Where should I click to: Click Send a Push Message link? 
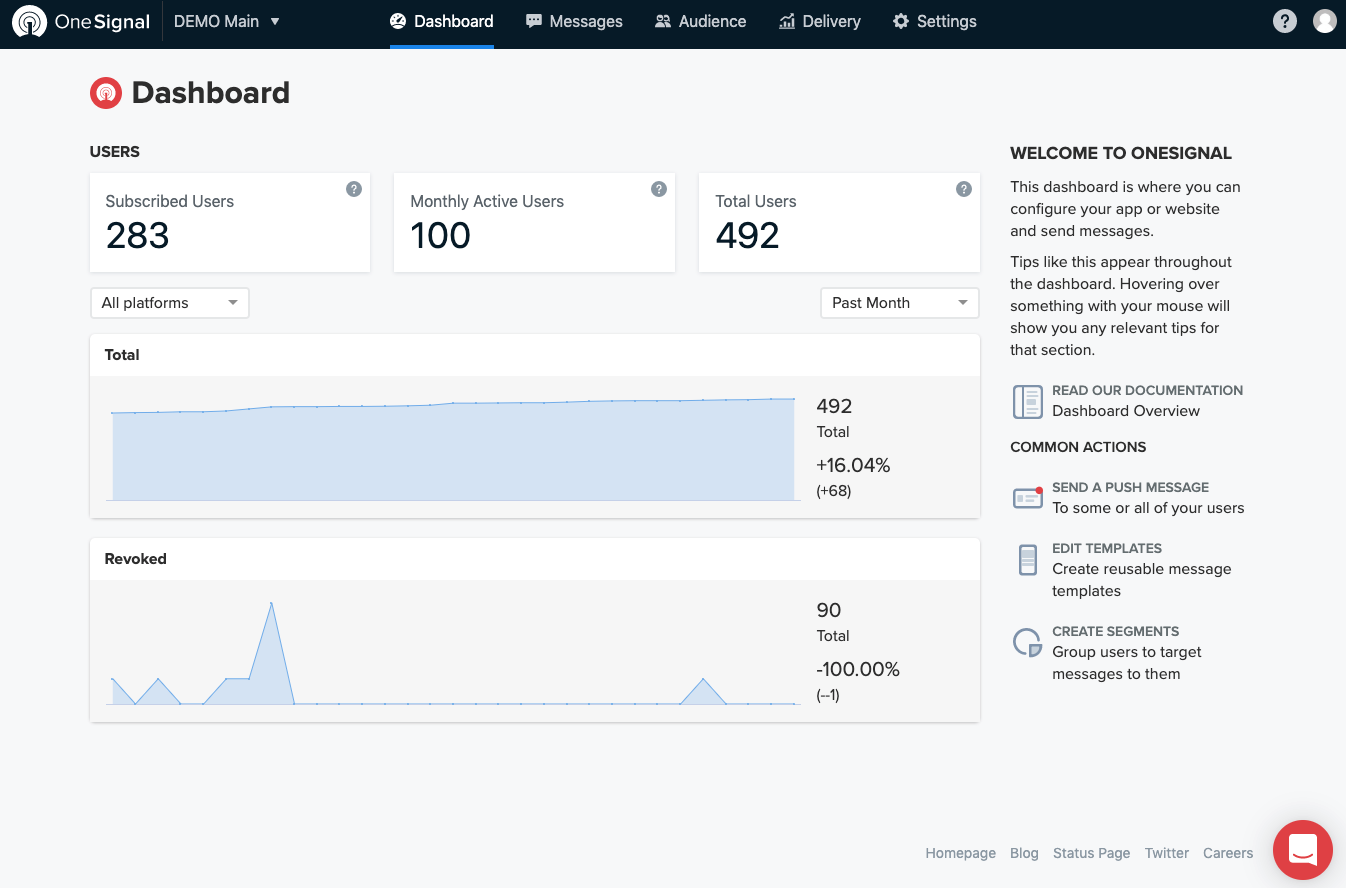1130,487
